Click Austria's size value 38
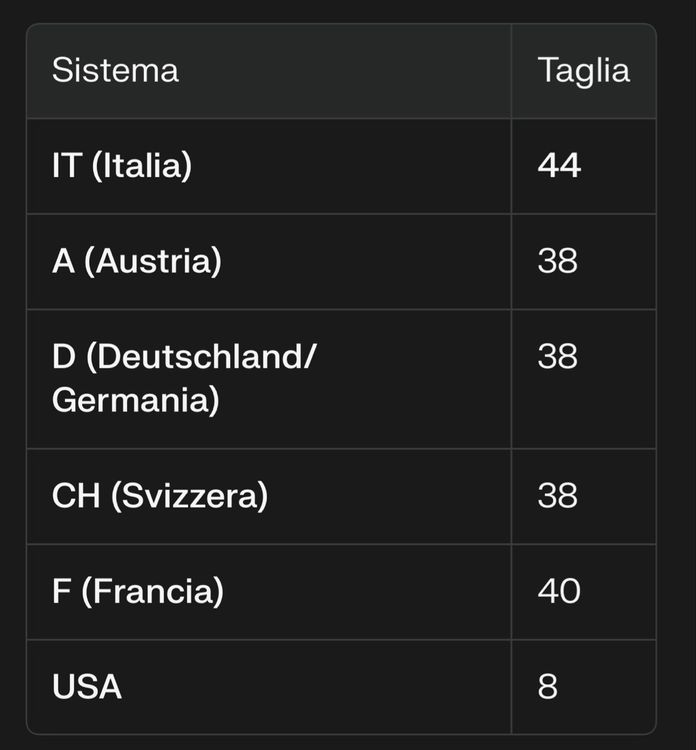Image resolution: width=696 pixels, height=750 pixels. click(558, 261)
